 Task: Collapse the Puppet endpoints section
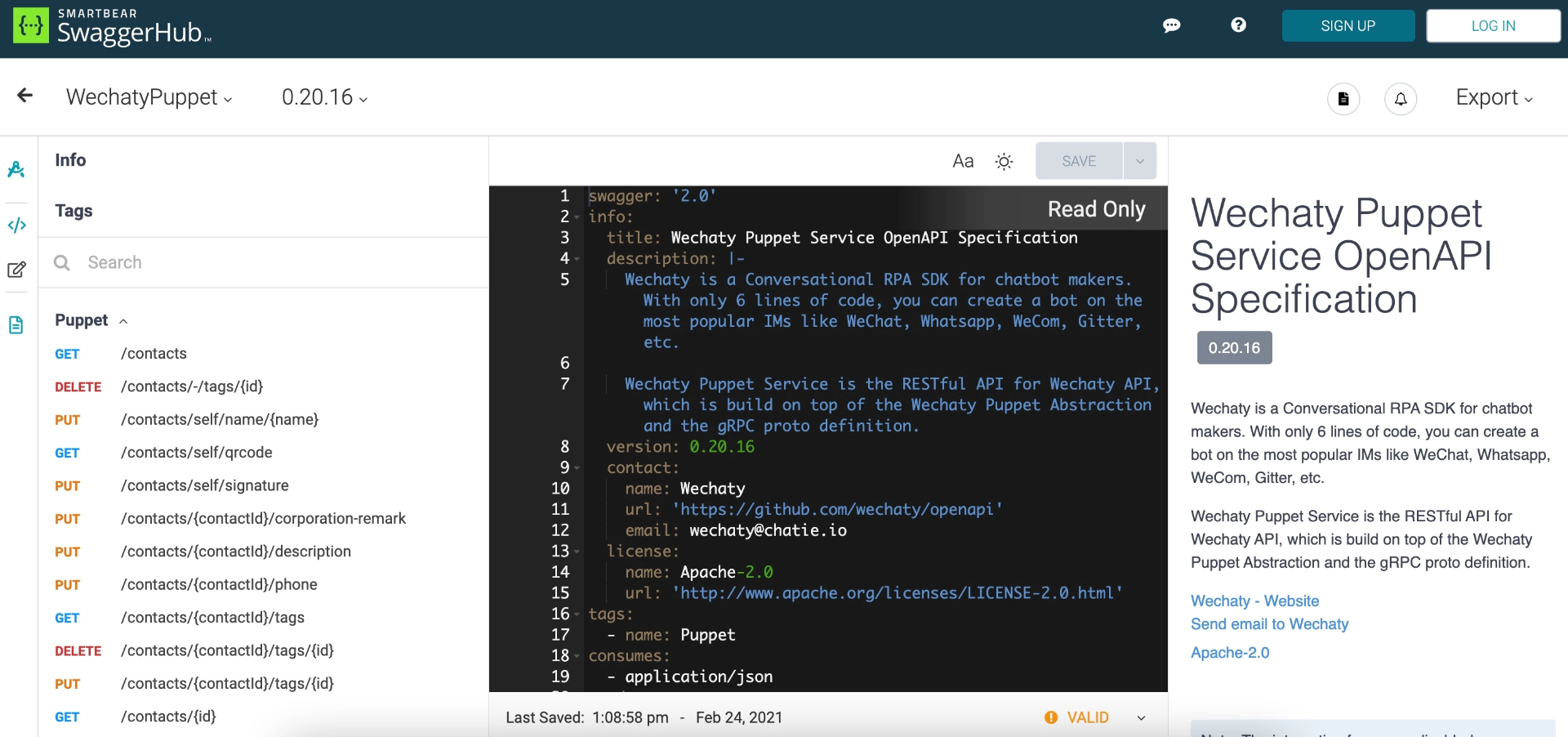[123, 320]
